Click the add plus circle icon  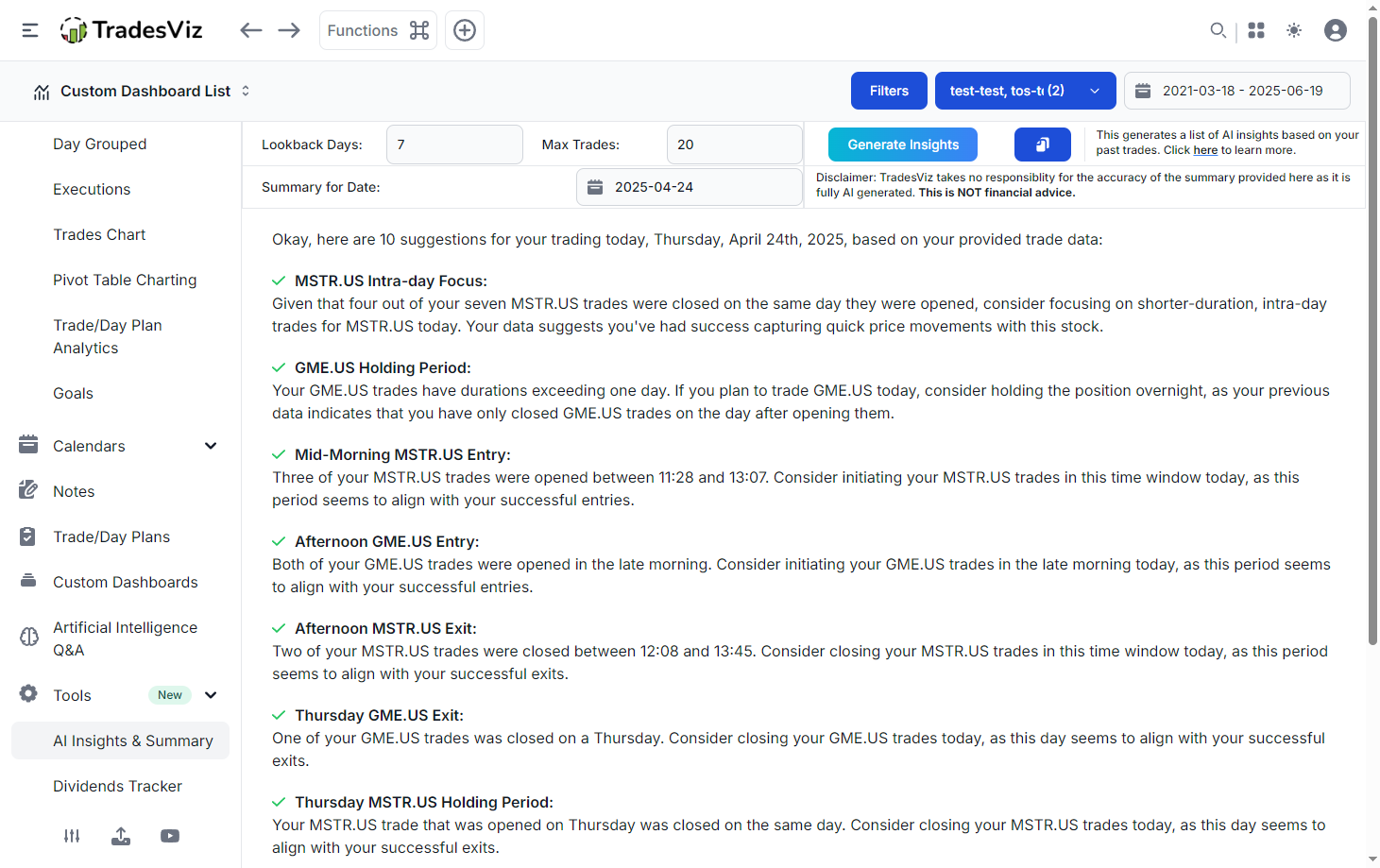point(465,30)
